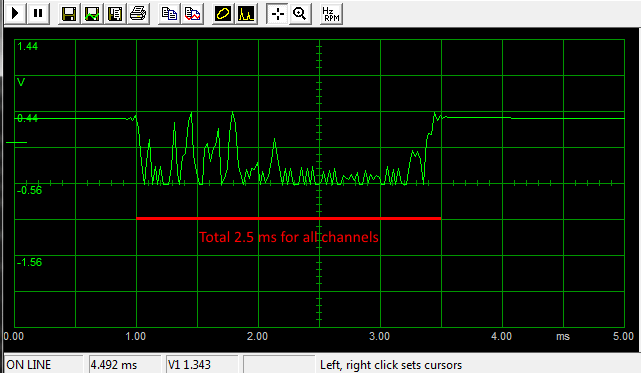Print the oscilloscope display
The height and width of the screenshot is (373, 641).
(138, 13)
